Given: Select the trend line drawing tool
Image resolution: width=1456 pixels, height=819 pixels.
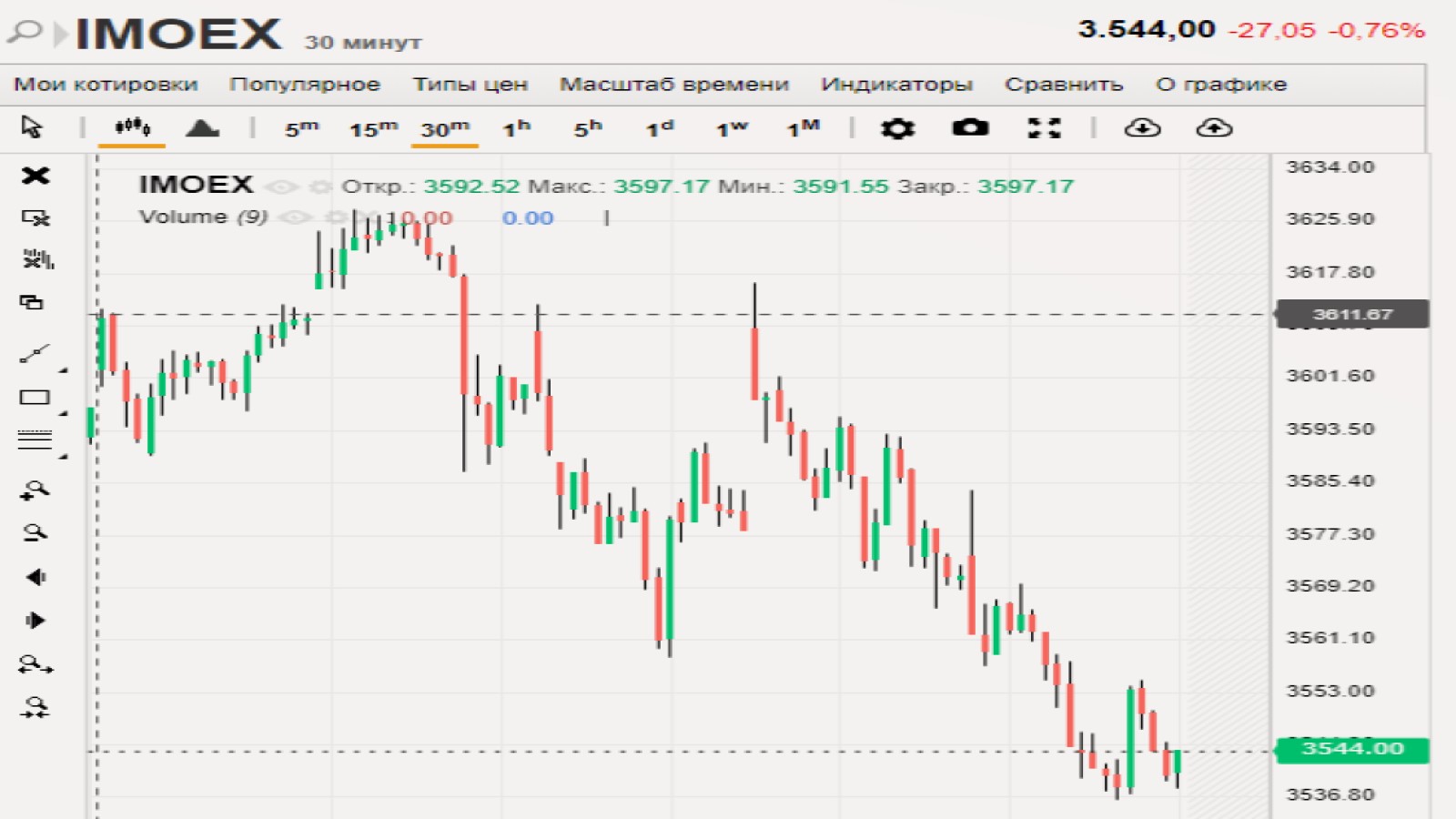Looking at the screenshot, I should pos(35,354).
